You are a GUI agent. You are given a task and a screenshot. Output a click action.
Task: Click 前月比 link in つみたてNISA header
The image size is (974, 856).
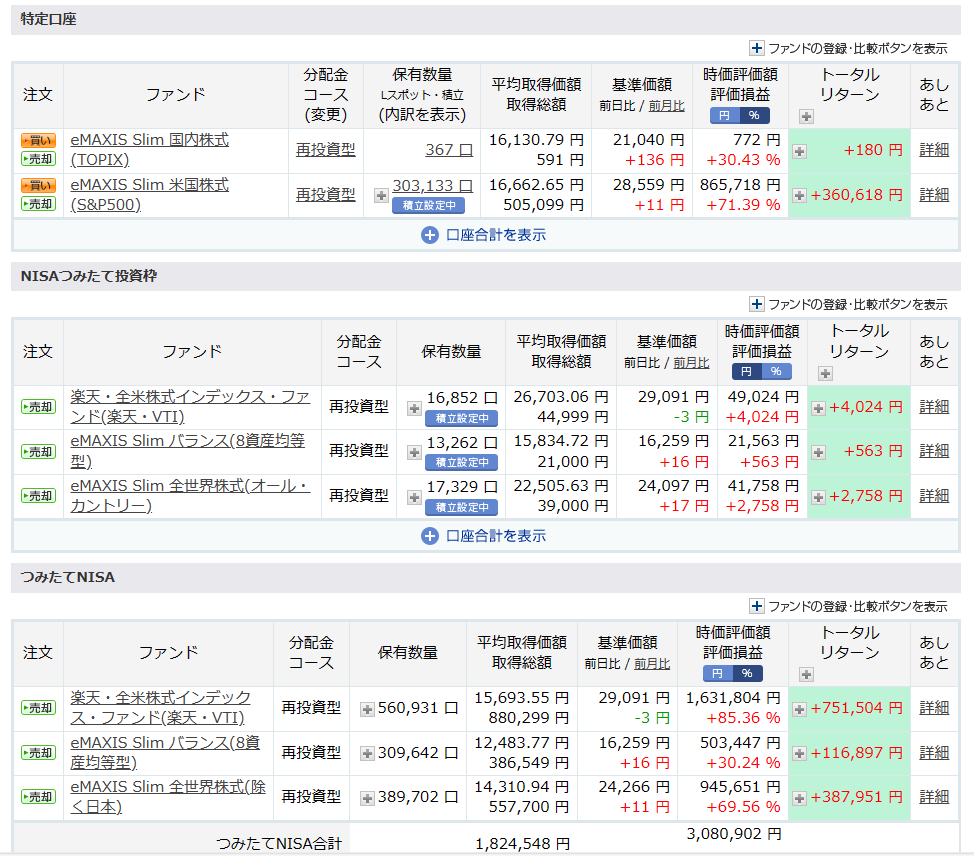pyautogui.click(x=652, y=664)
